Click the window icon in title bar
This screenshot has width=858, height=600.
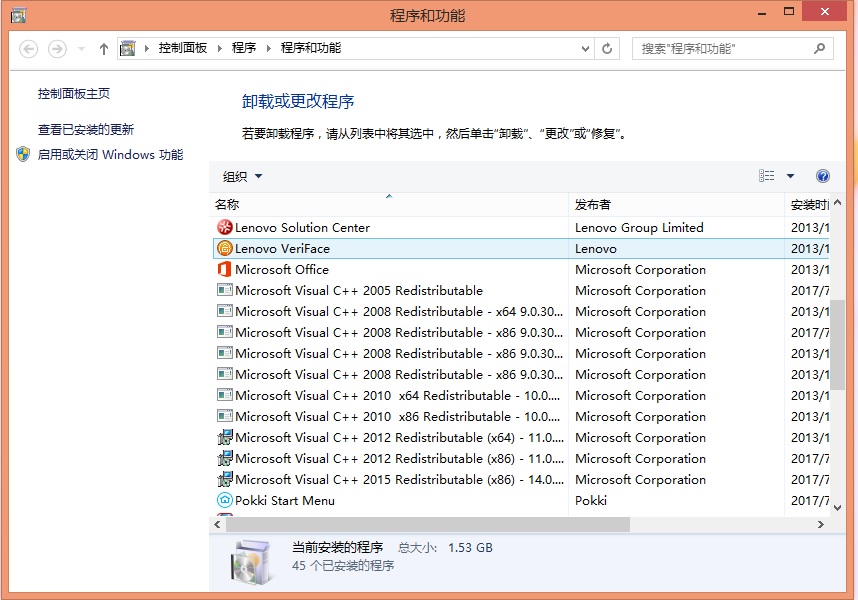tap(18, 15)
